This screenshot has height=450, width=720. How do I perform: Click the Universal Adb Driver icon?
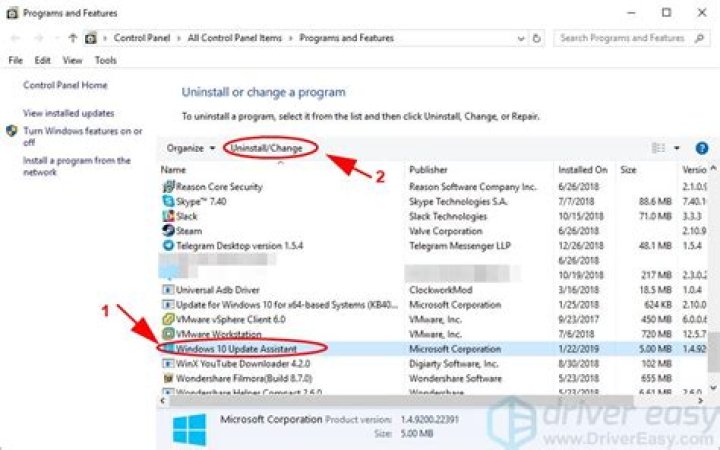(x=169, y=290)
